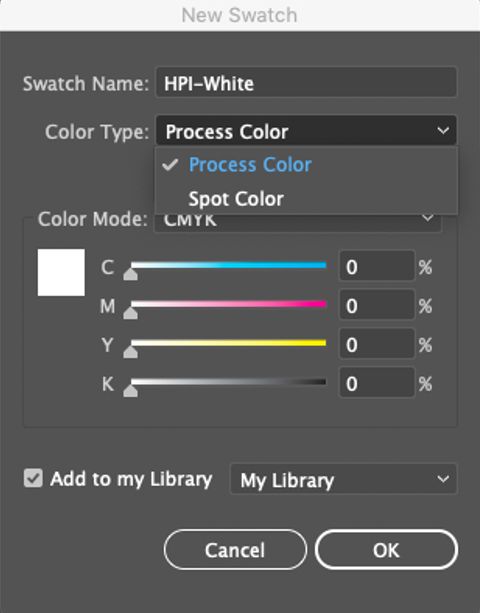This screenshot has width=480, height=613.
Task: Open the Color Type dropdown
Action: (306, 131)
